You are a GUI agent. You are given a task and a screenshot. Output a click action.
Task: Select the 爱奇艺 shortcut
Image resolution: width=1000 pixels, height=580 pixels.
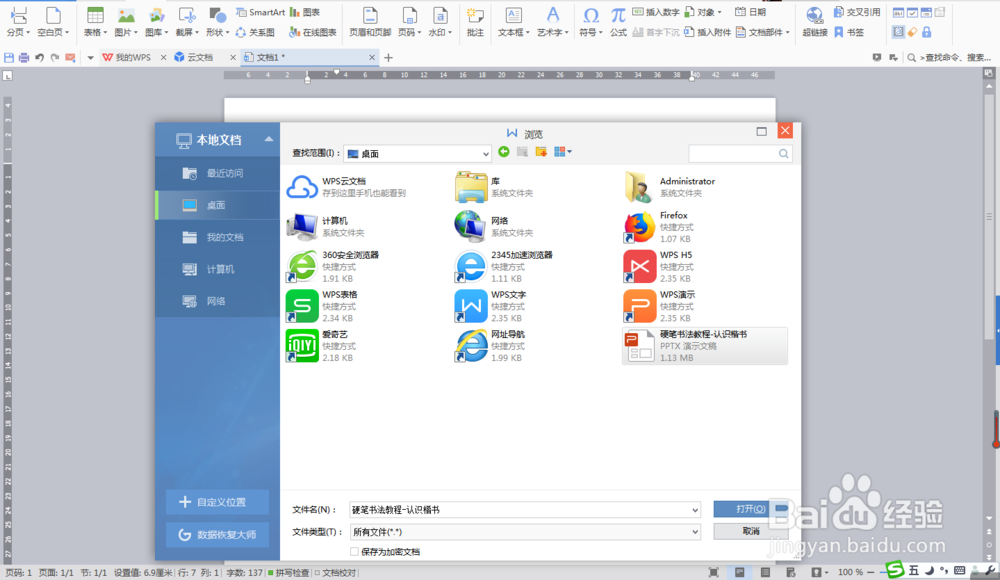pos(319,345)
